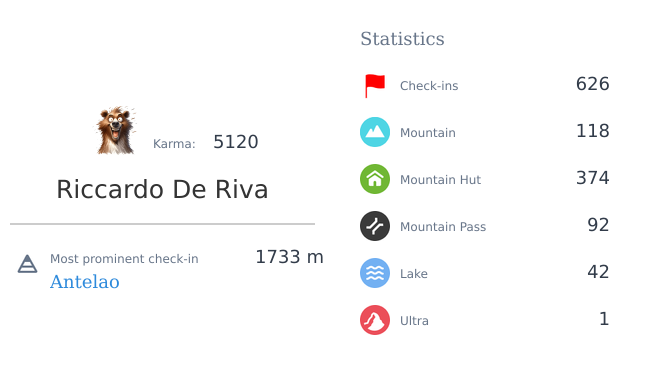This screenshot has width=650, height=385.
Task: Click the Riccardo De Riva name
Action: [x=162, y=189]
